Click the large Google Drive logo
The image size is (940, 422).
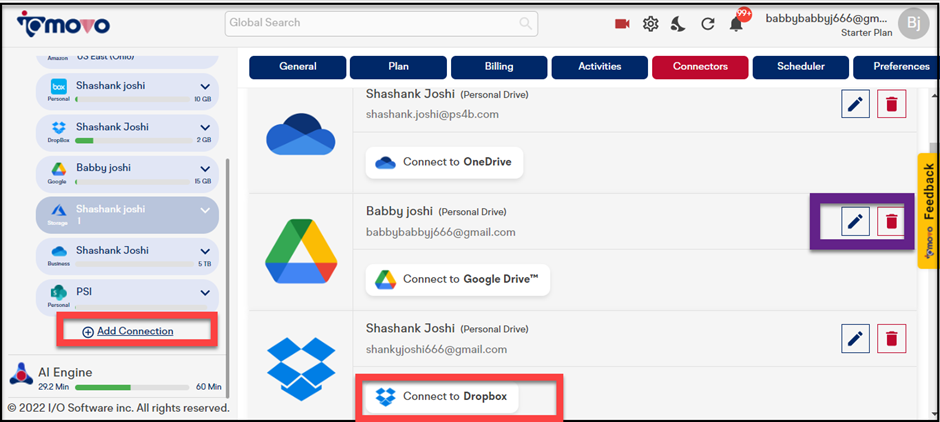coord(301,251)
